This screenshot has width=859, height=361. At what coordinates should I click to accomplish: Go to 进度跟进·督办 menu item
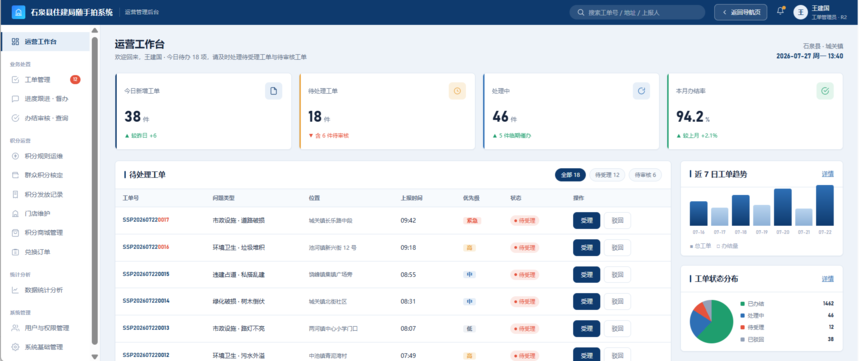pyautogui.click(x=45, y=99)
